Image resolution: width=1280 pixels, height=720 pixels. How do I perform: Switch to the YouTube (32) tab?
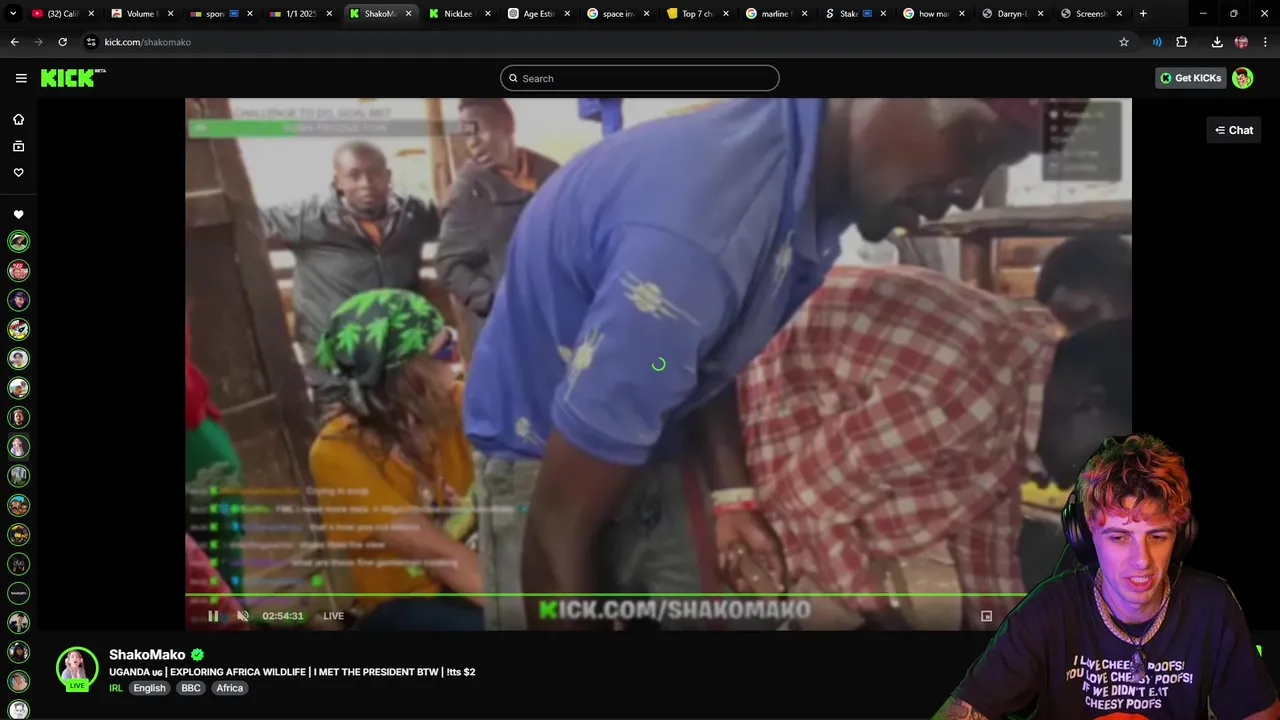(62, 14)
